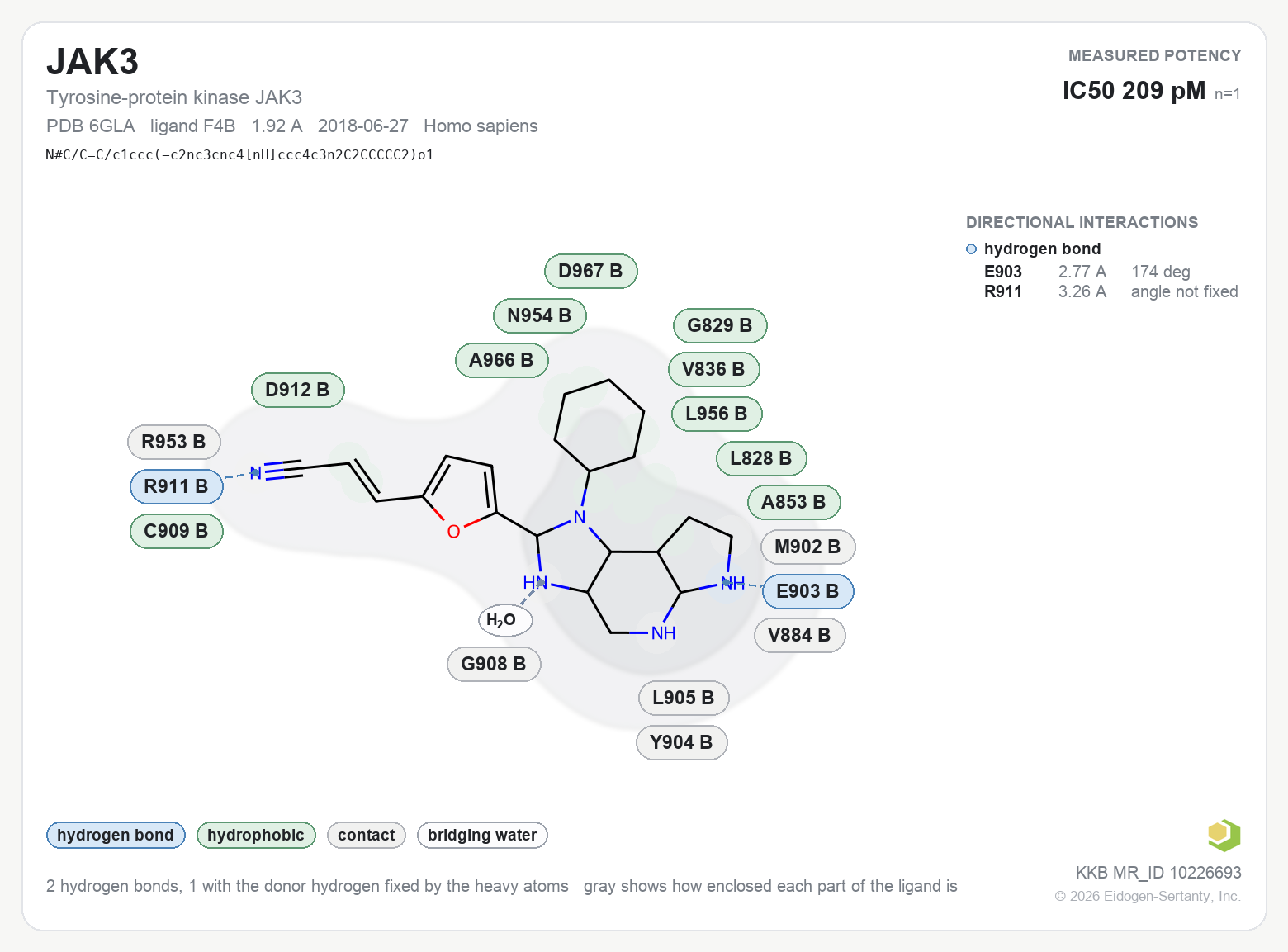Click the Homo sapiens species text
The image size is (1288, 952).
click(x=481, y=126)
